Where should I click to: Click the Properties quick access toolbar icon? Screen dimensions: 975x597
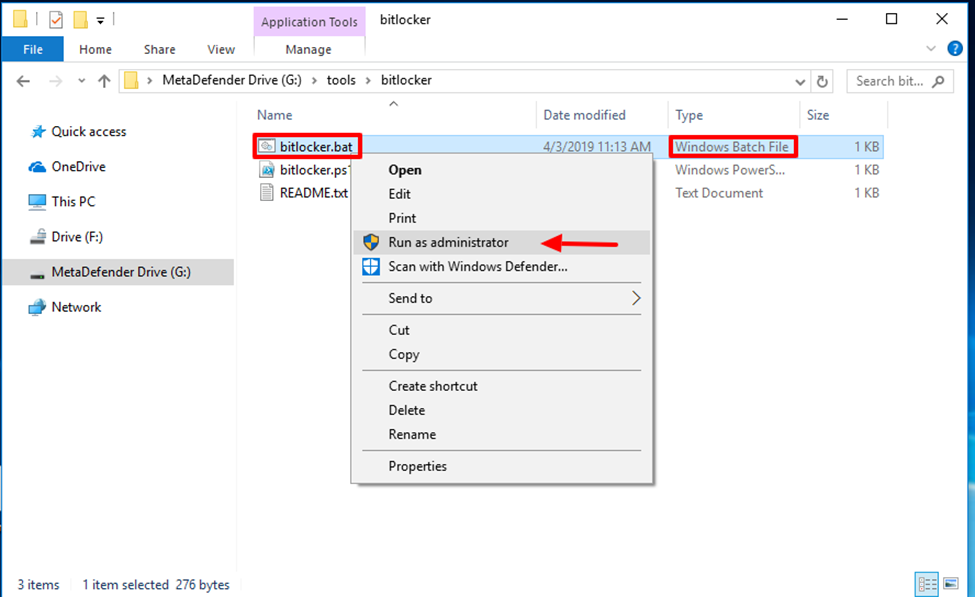56,20
